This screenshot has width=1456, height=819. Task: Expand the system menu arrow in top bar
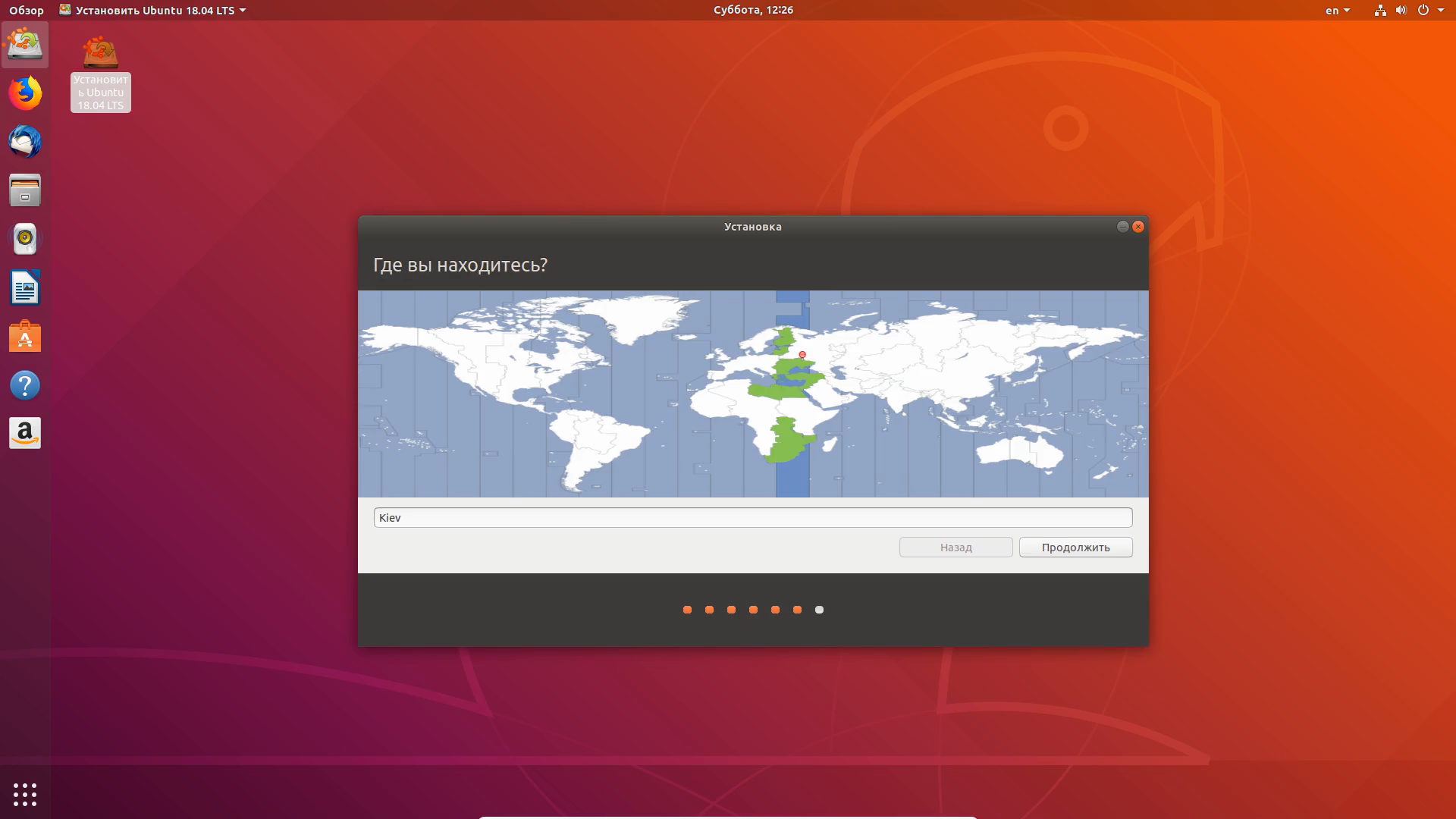pyautogui.click(x=1441, y=11)
